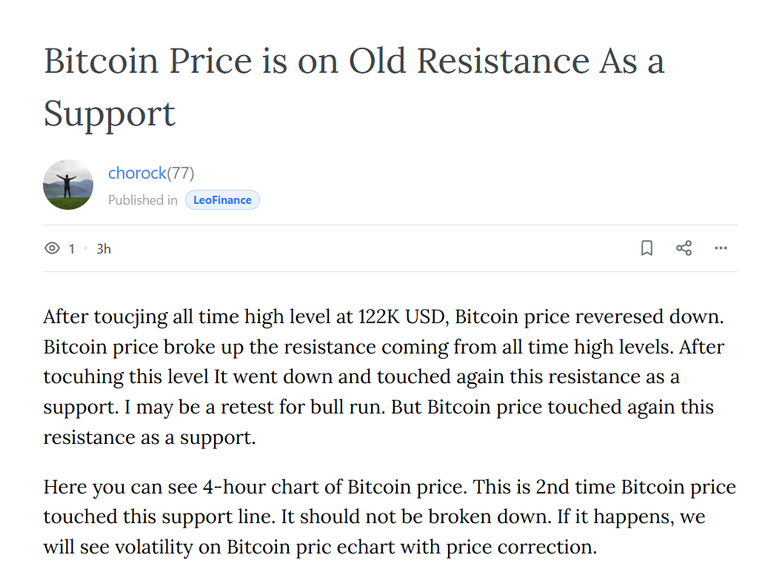Click the view count number 1

pos(72,249)
